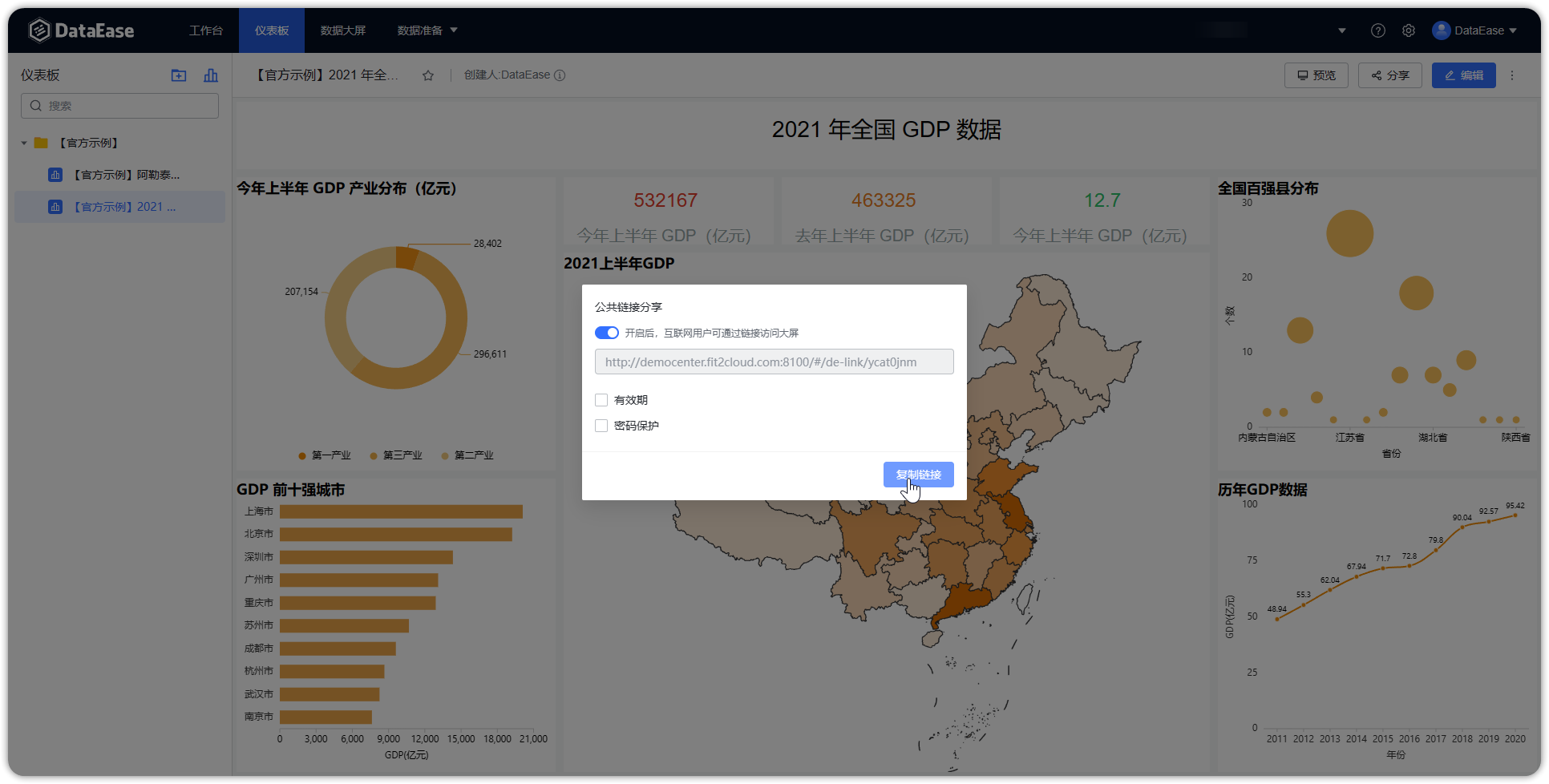
Task: Click the 预览 button
Action: point(1316,75)
